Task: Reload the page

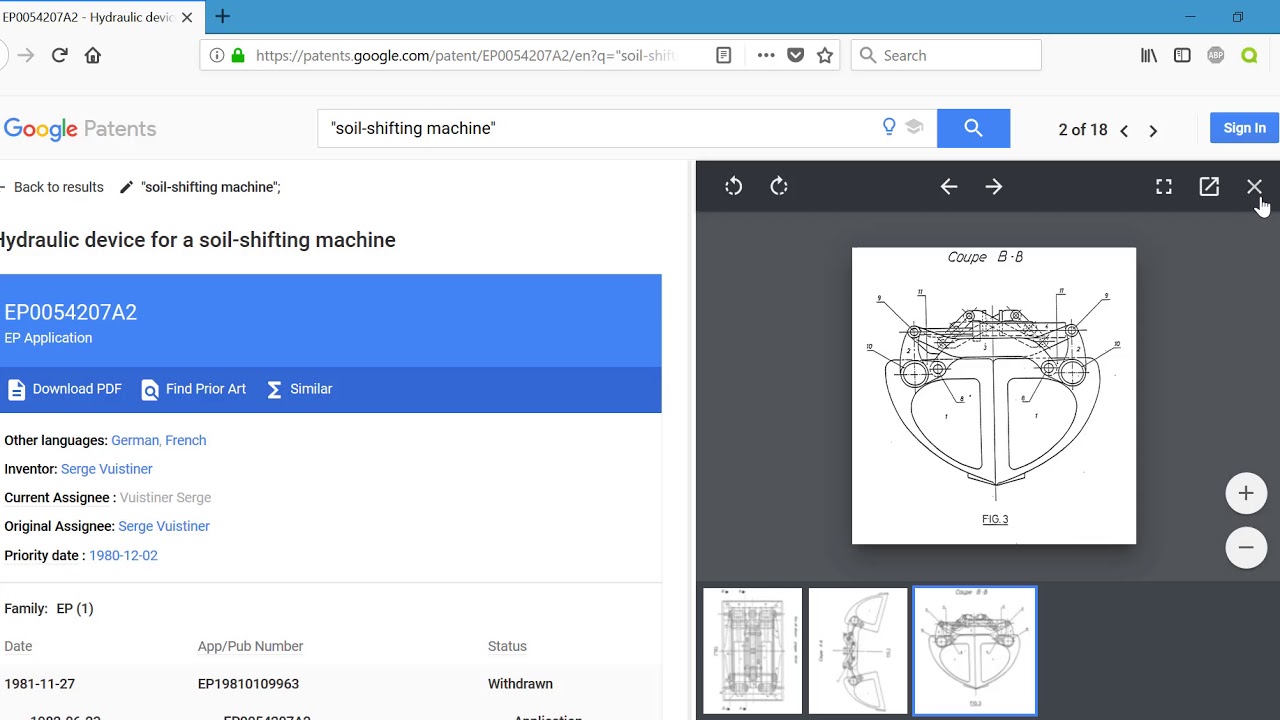Action: click(59, 55)
